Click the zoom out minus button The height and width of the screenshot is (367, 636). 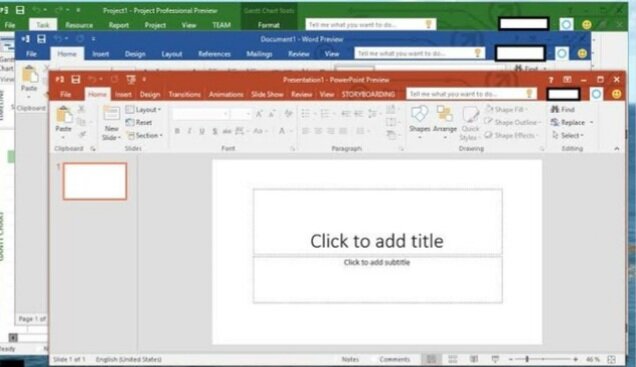[511, 359]
